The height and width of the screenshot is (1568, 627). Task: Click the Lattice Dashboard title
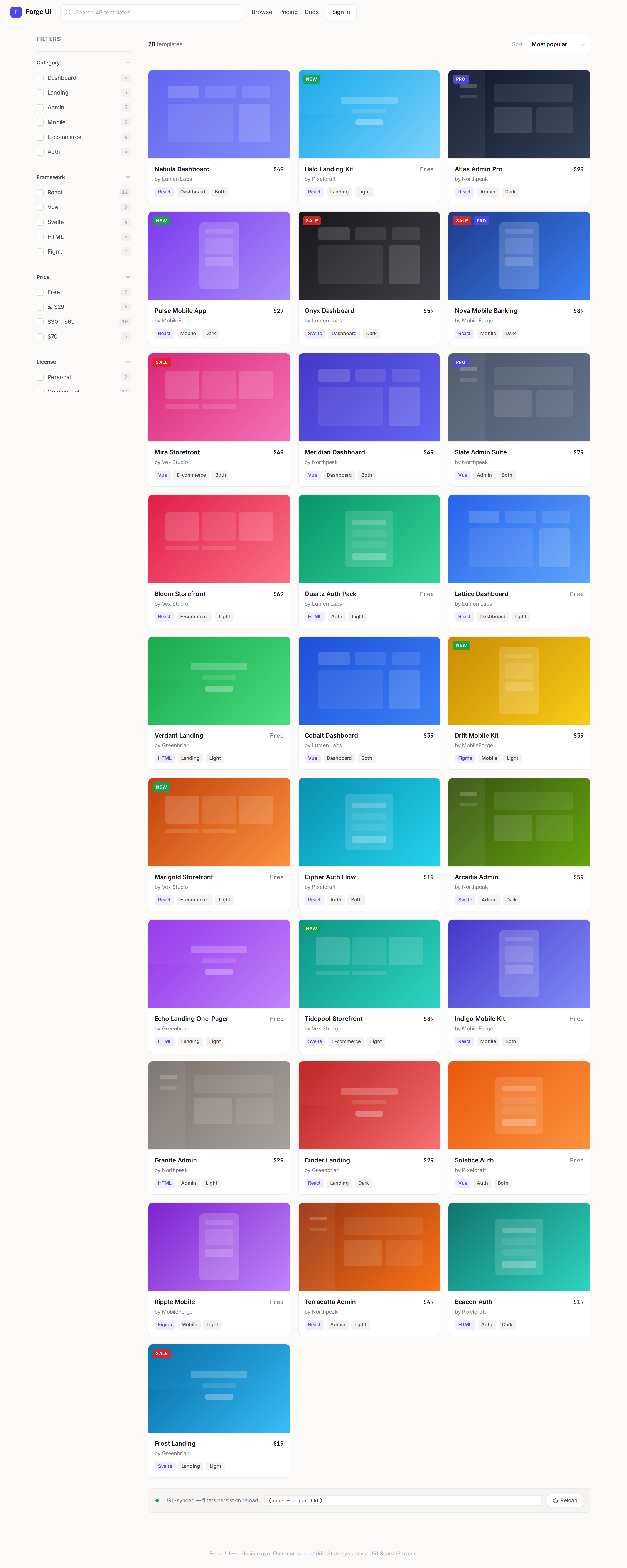[481, 594]
